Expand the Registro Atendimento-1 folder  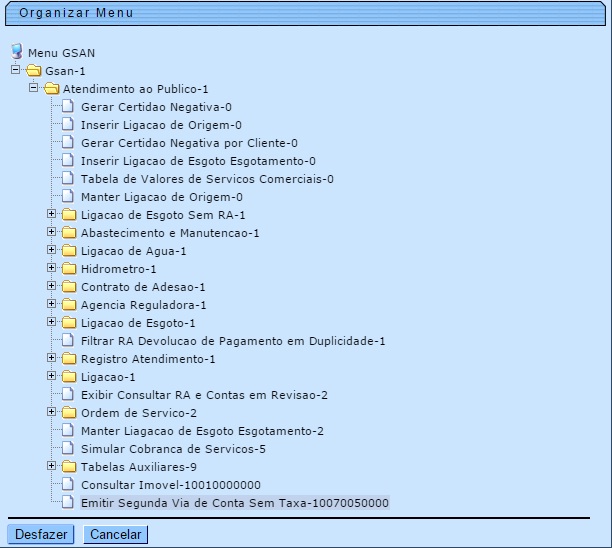pos(51,358)
